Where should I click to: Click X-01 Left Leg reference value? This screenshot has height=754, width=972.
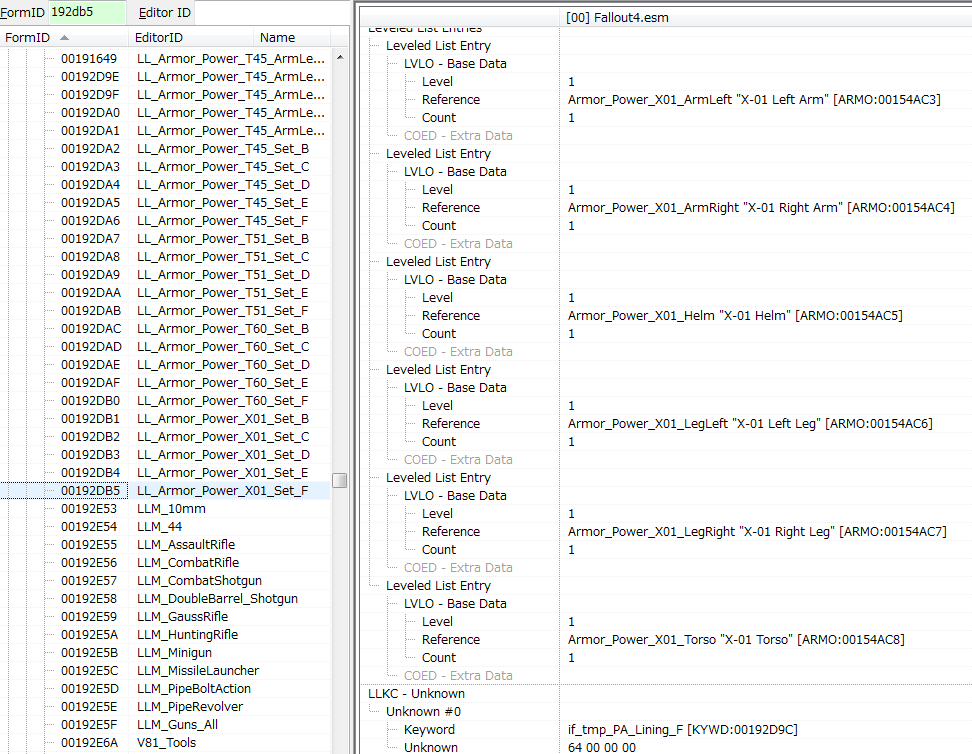(x=750, y=423)
